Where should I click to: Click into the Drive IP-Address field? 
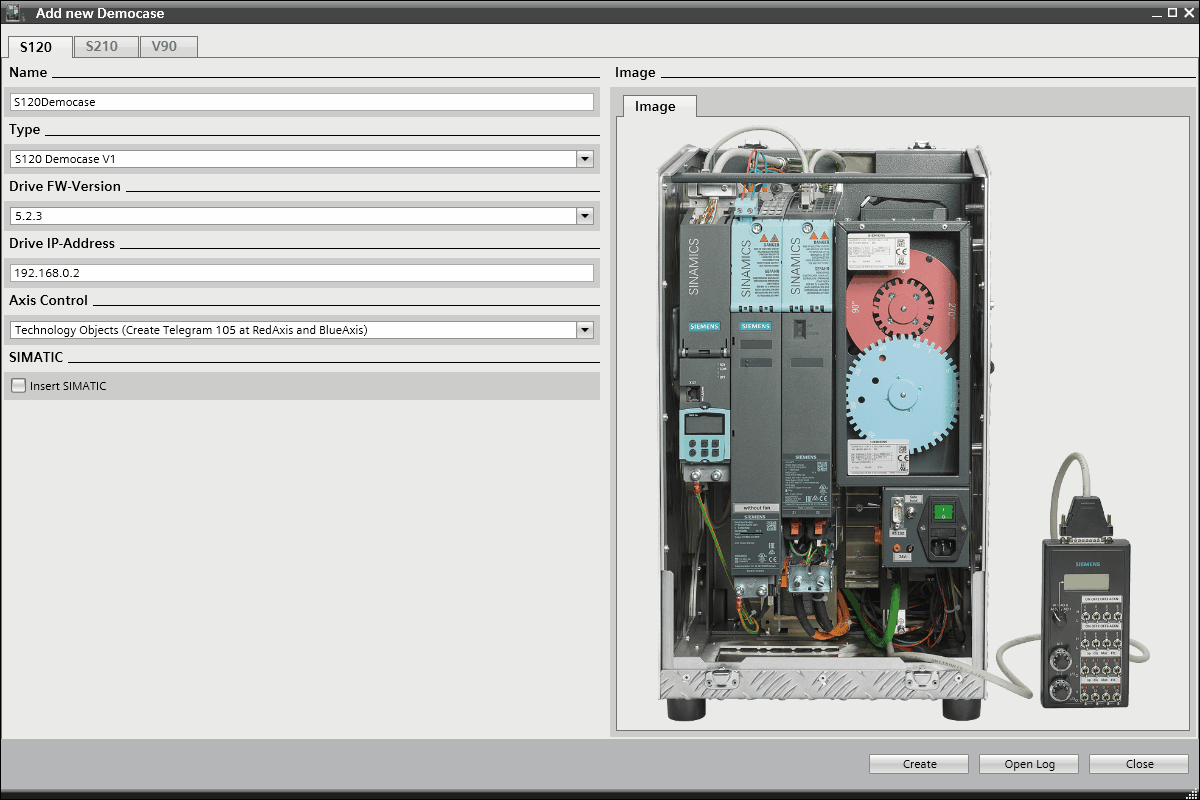tap(300, 273)
